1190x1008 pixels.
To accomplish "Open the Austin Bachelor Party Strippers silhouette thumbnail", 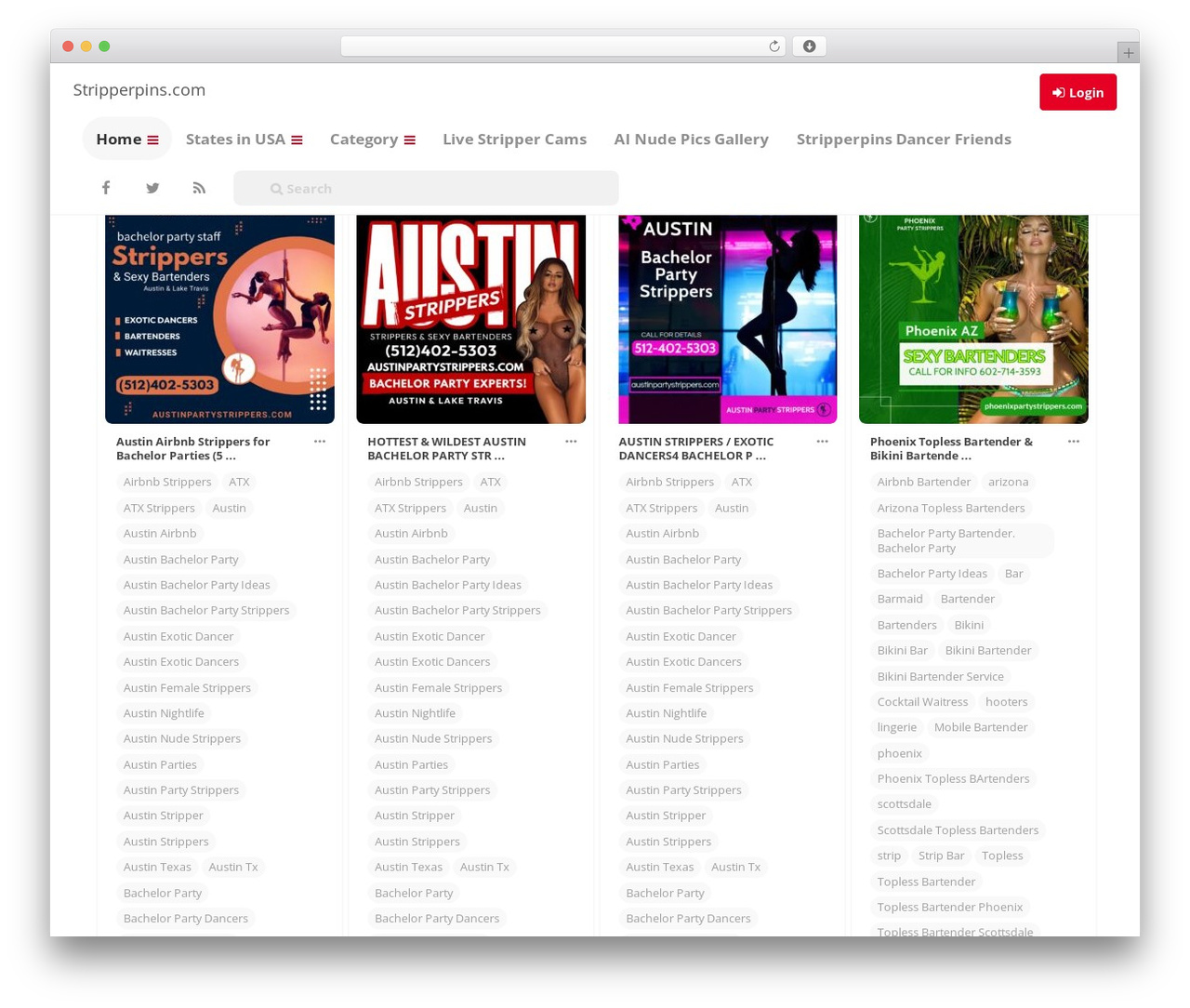I will click(728, 319).
